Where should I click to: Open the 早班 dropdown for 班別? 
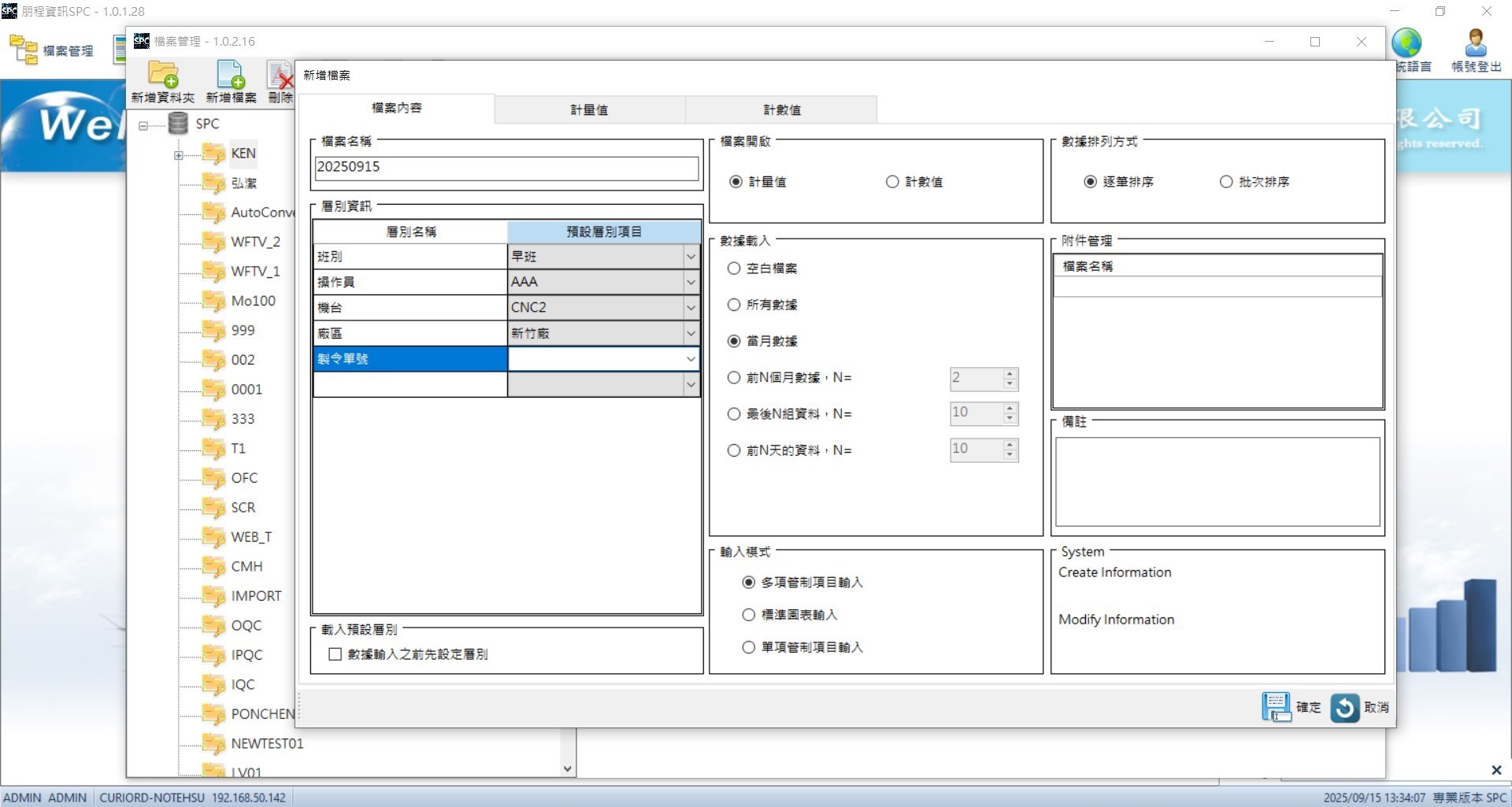coord(691,256)
